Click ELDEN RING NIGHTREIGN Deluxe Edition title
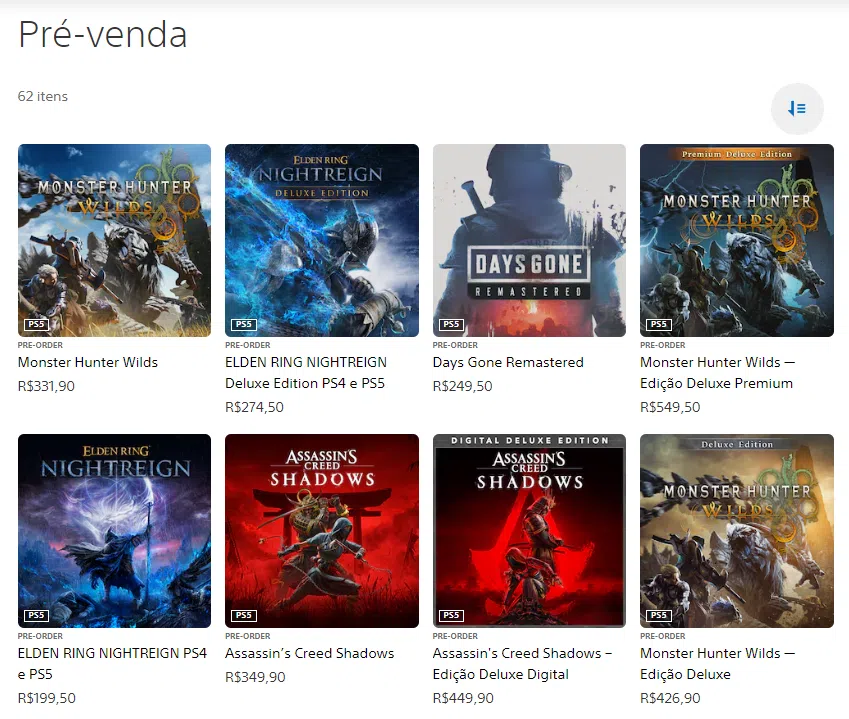This screenshot has width=849, height=719. point(306,372)
